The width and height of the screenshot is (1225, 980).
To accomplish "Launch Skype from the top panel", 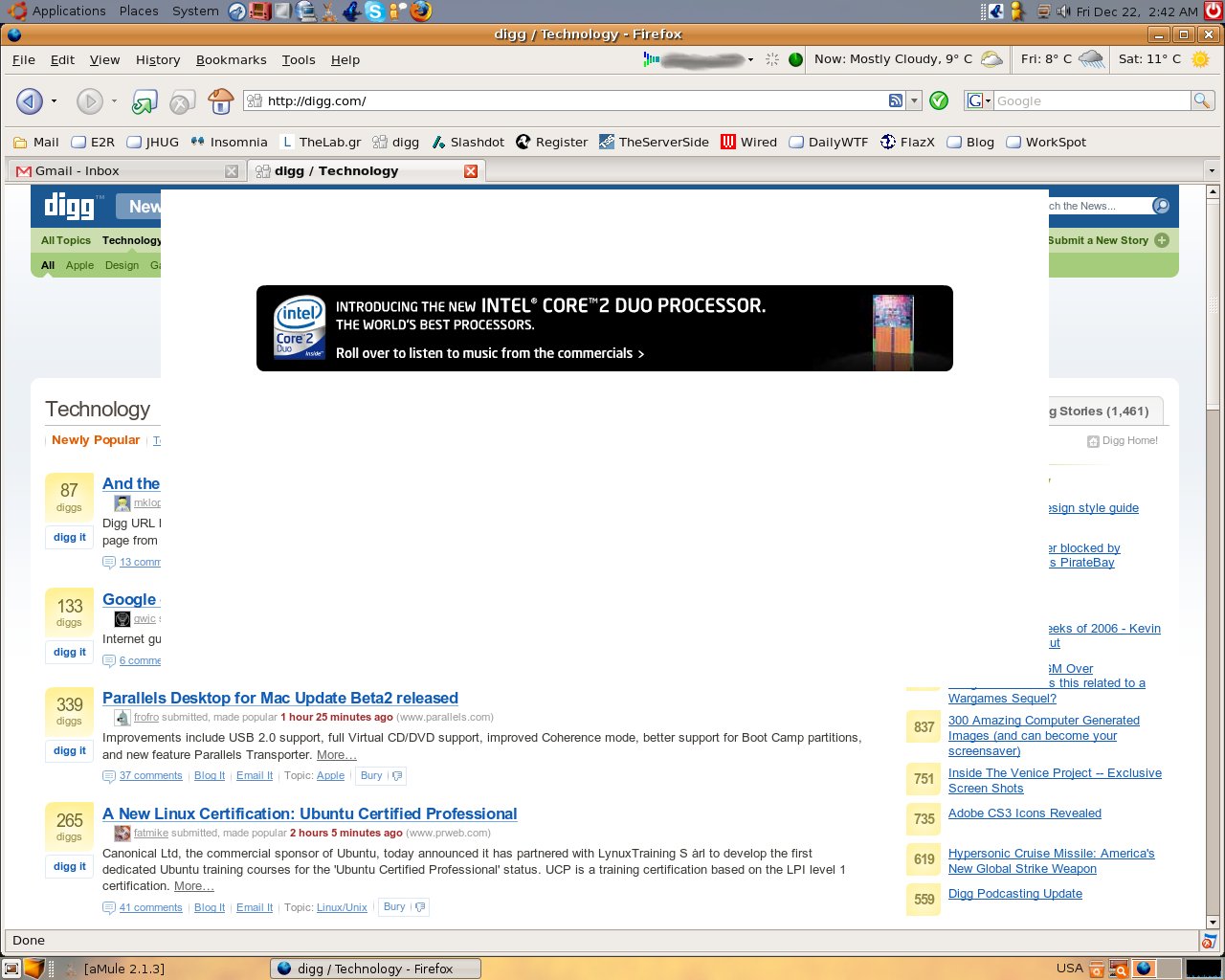I will tap(375, 11).
